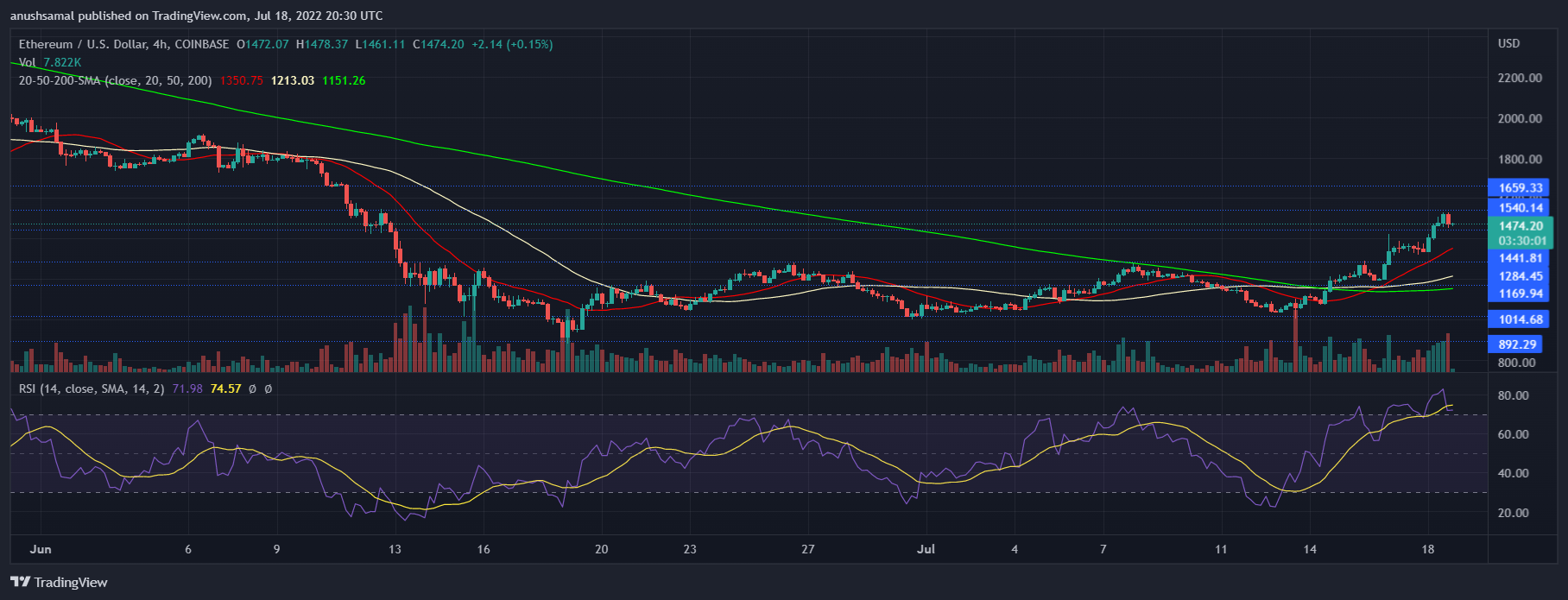Click the TradingView logo at bottom left
The height and width of the screenshot is (600, 1568).
59,582
